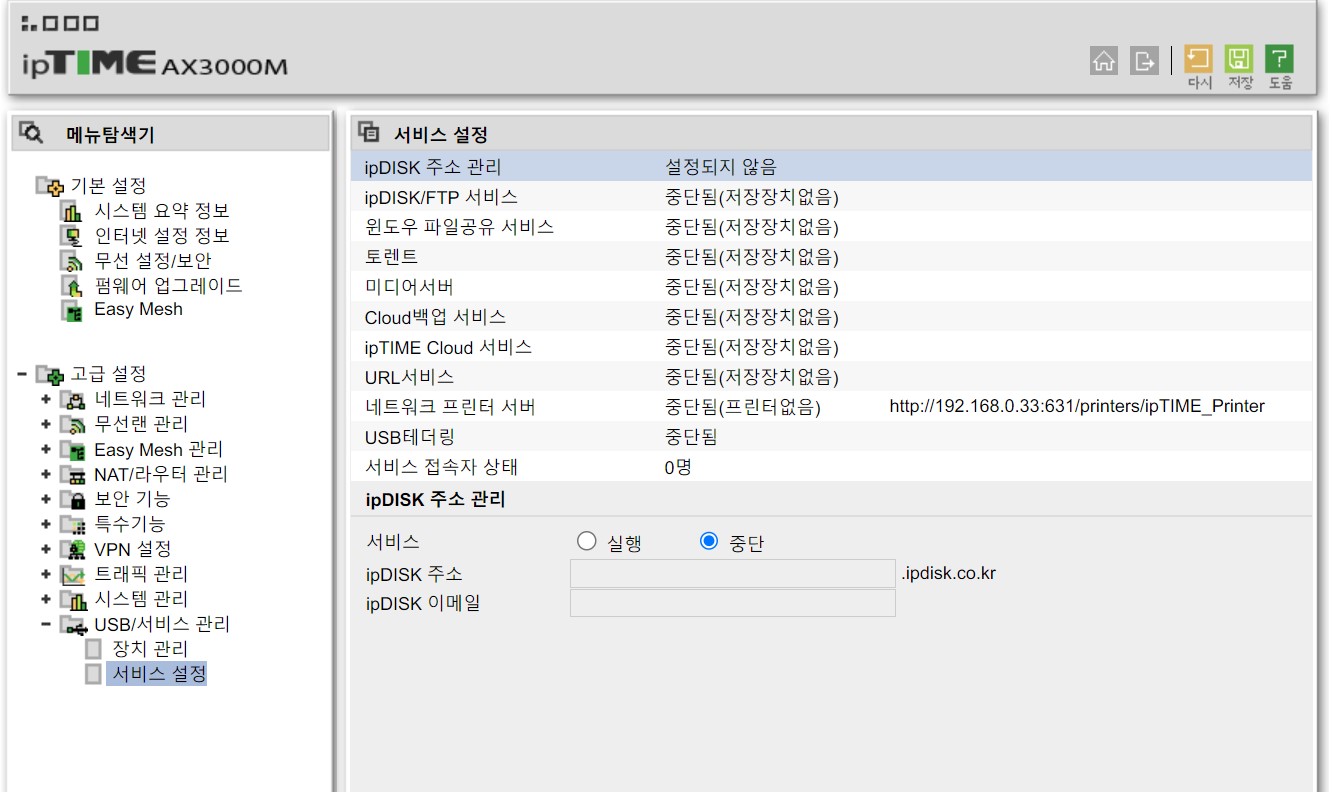Click the 다시 (reload) icon
1333x792 pixels.
(1198, 58)
